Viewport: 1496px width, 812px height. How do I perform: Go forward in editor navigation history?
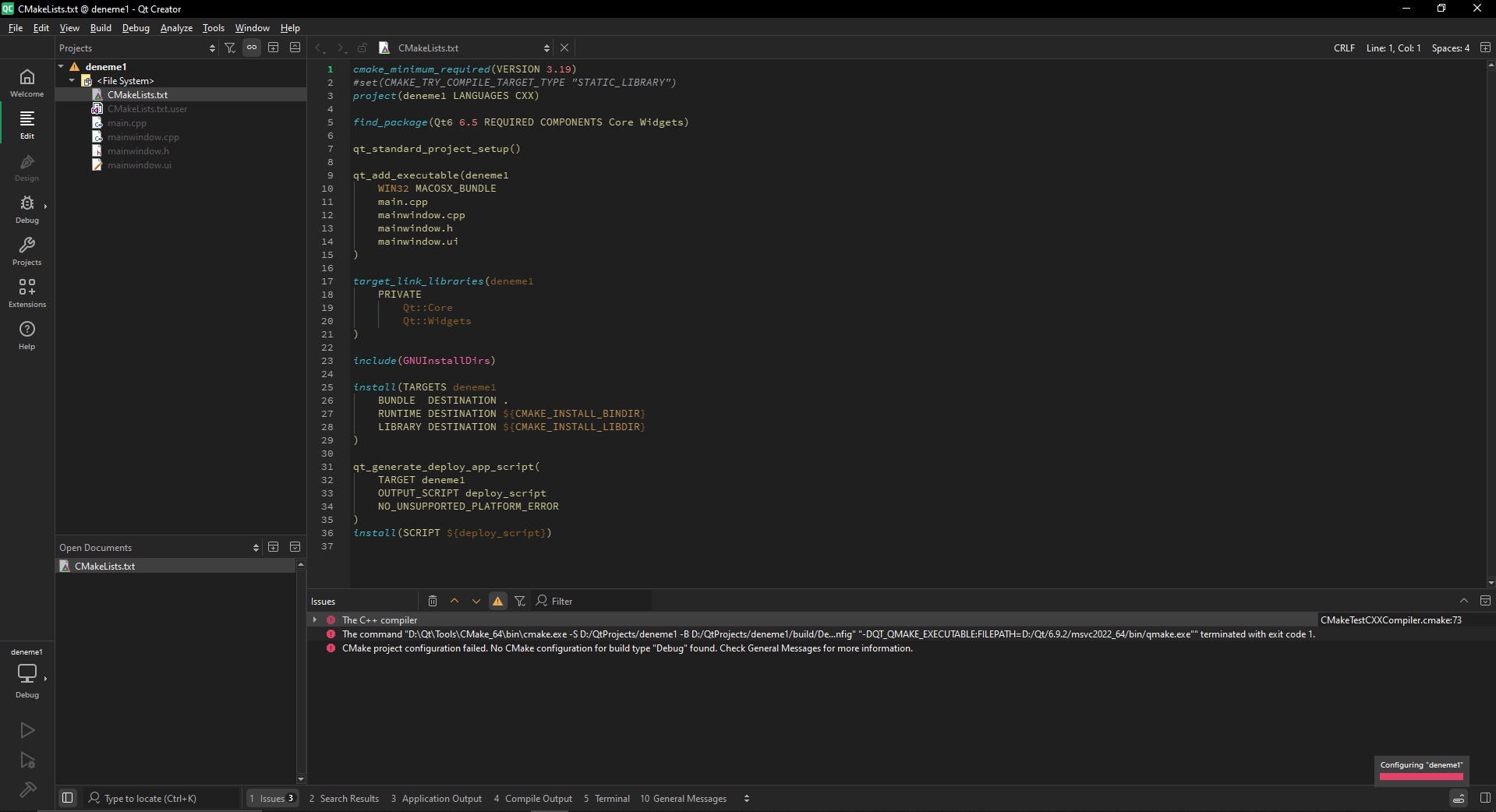341,48
